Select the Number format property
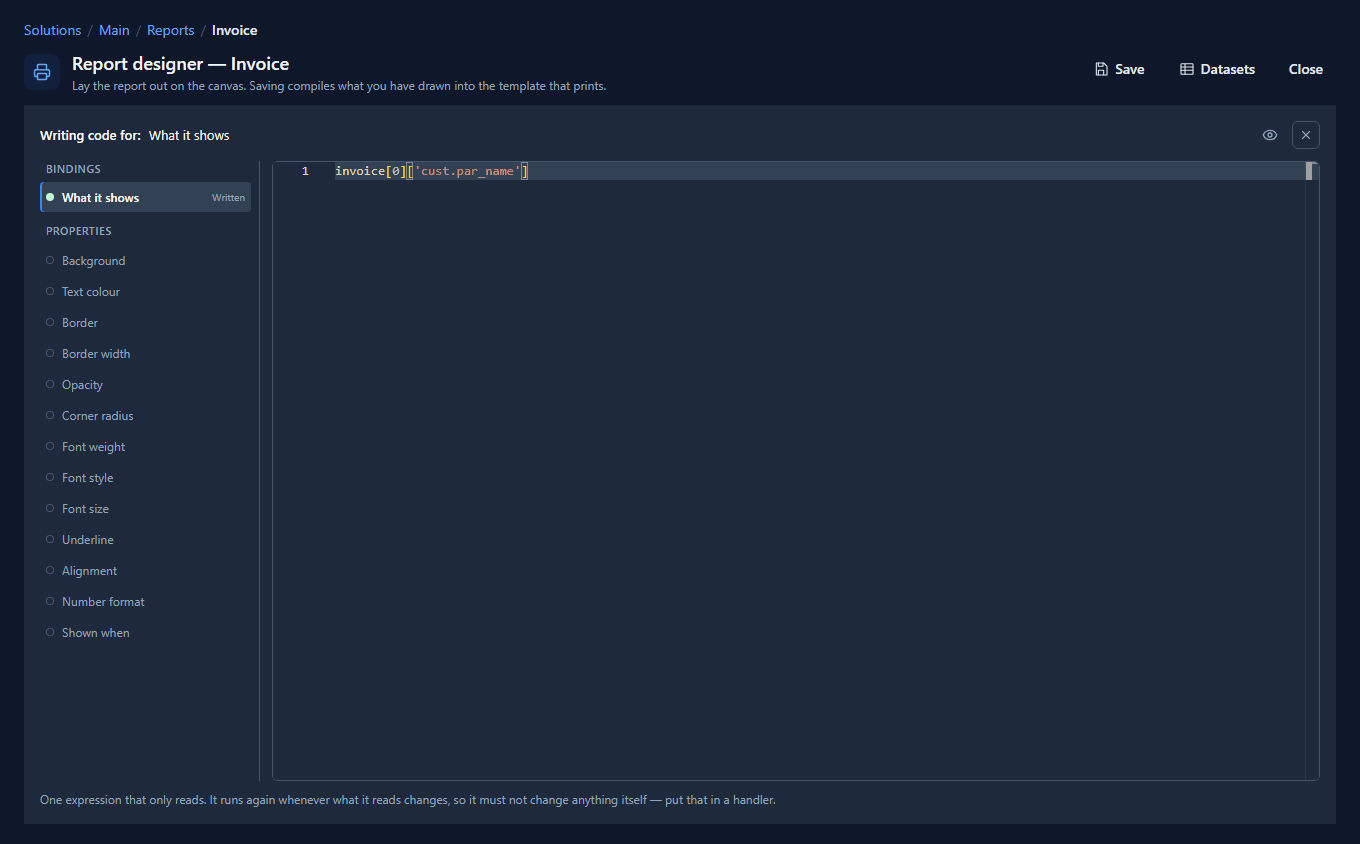Image resolution: width=1360 pixels, height=844 pixels. click(145, 601)
